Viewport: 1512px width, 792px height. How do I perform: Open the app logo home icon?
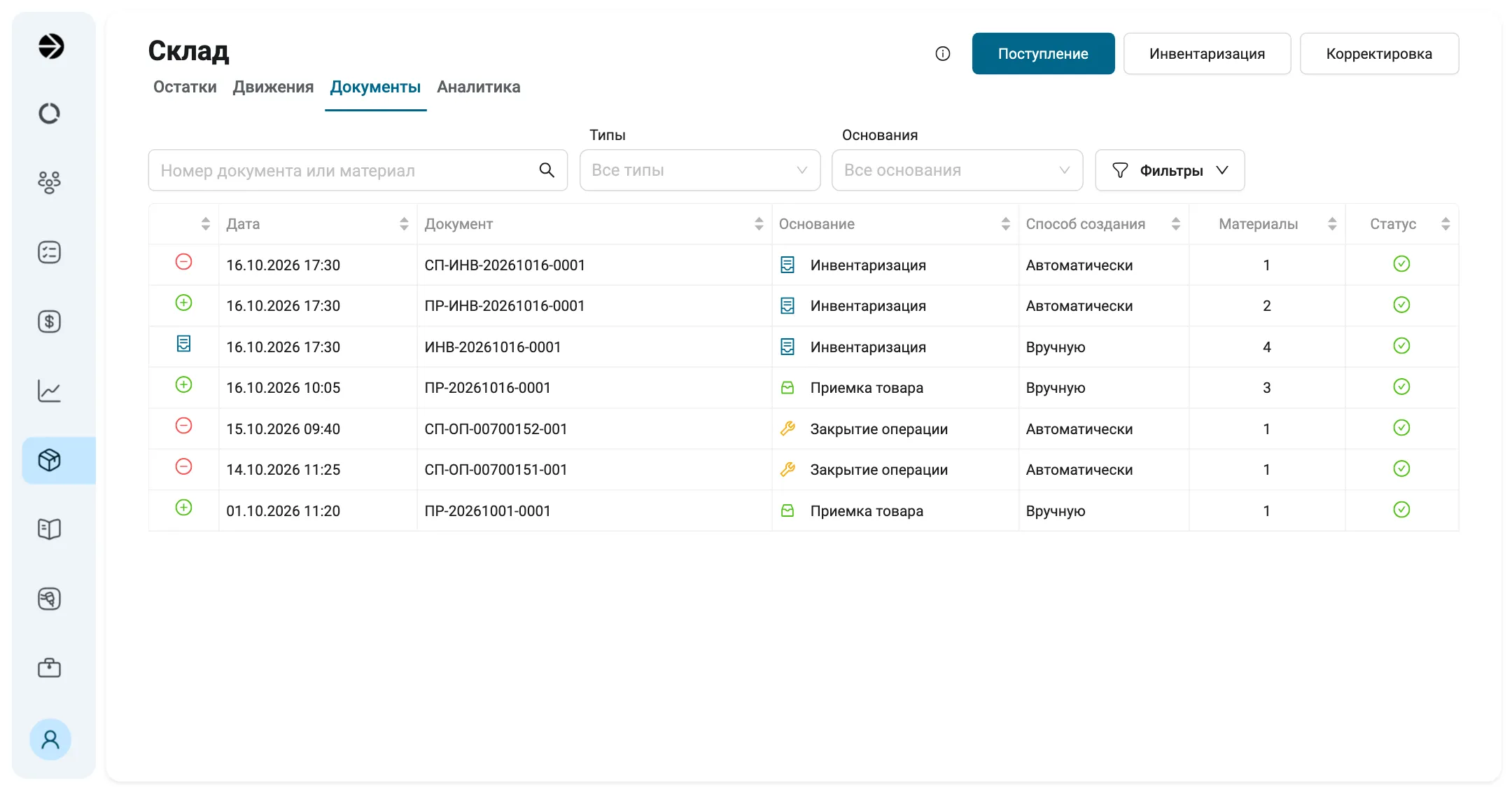pyautogui.click(x=50, y=46)
